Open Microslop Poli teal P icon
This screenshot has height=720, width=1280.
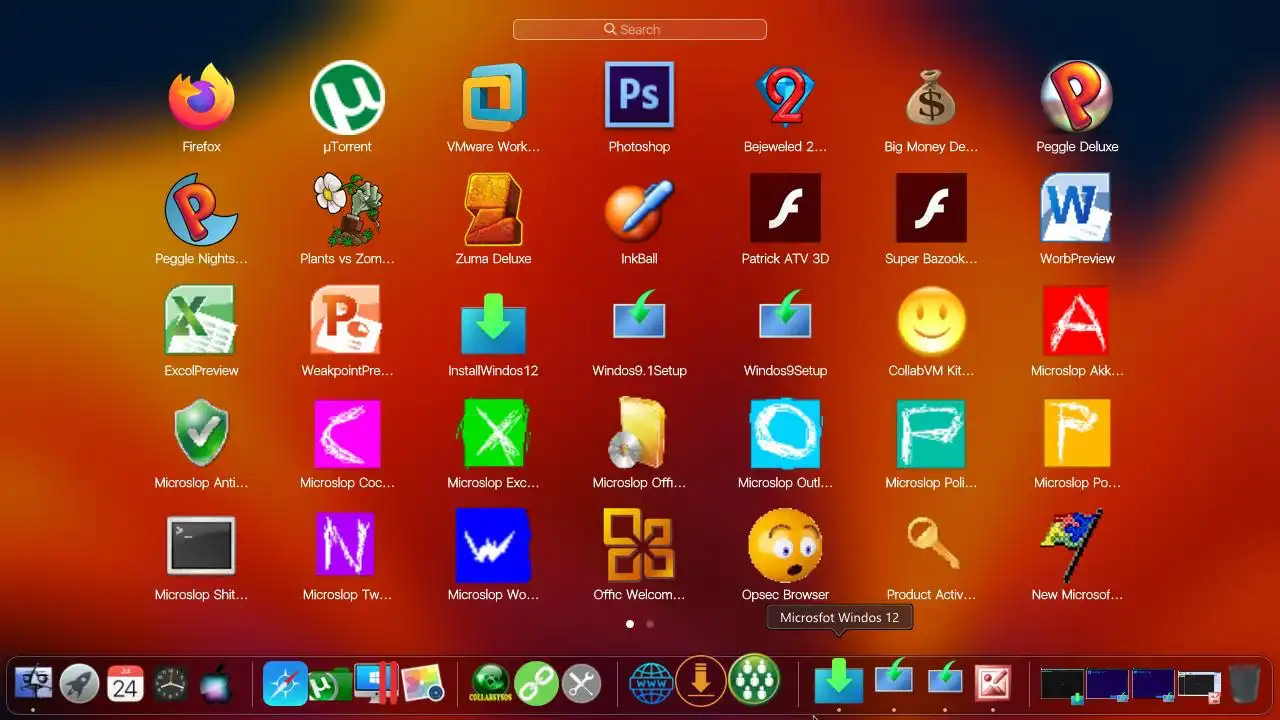pos(931,433)
